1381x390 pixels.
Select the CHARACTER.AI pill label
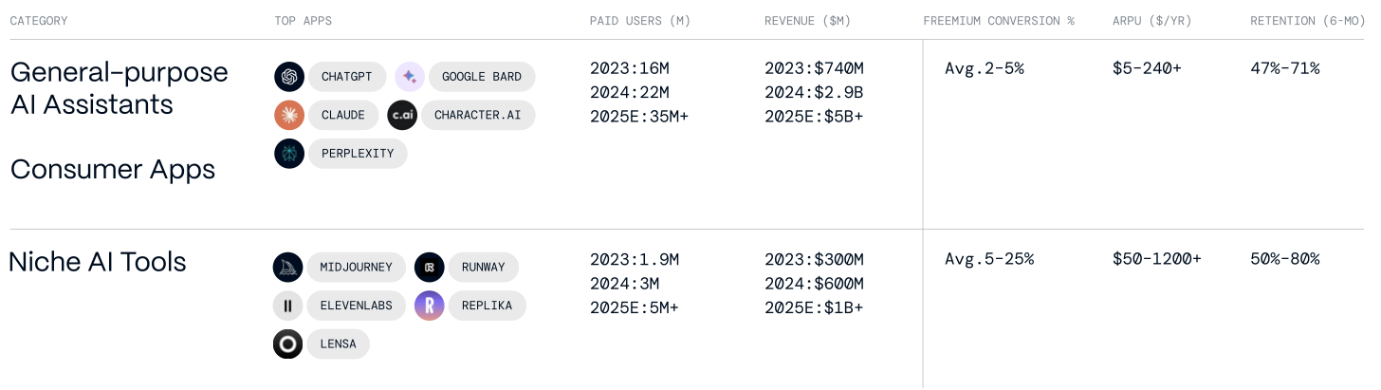[x=477, y=115]
